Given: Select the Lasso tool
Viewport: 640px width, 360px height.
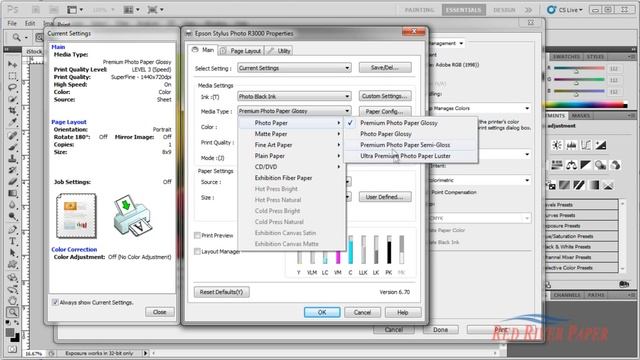Looking at the screenshot, I should [x=12, y=87].
